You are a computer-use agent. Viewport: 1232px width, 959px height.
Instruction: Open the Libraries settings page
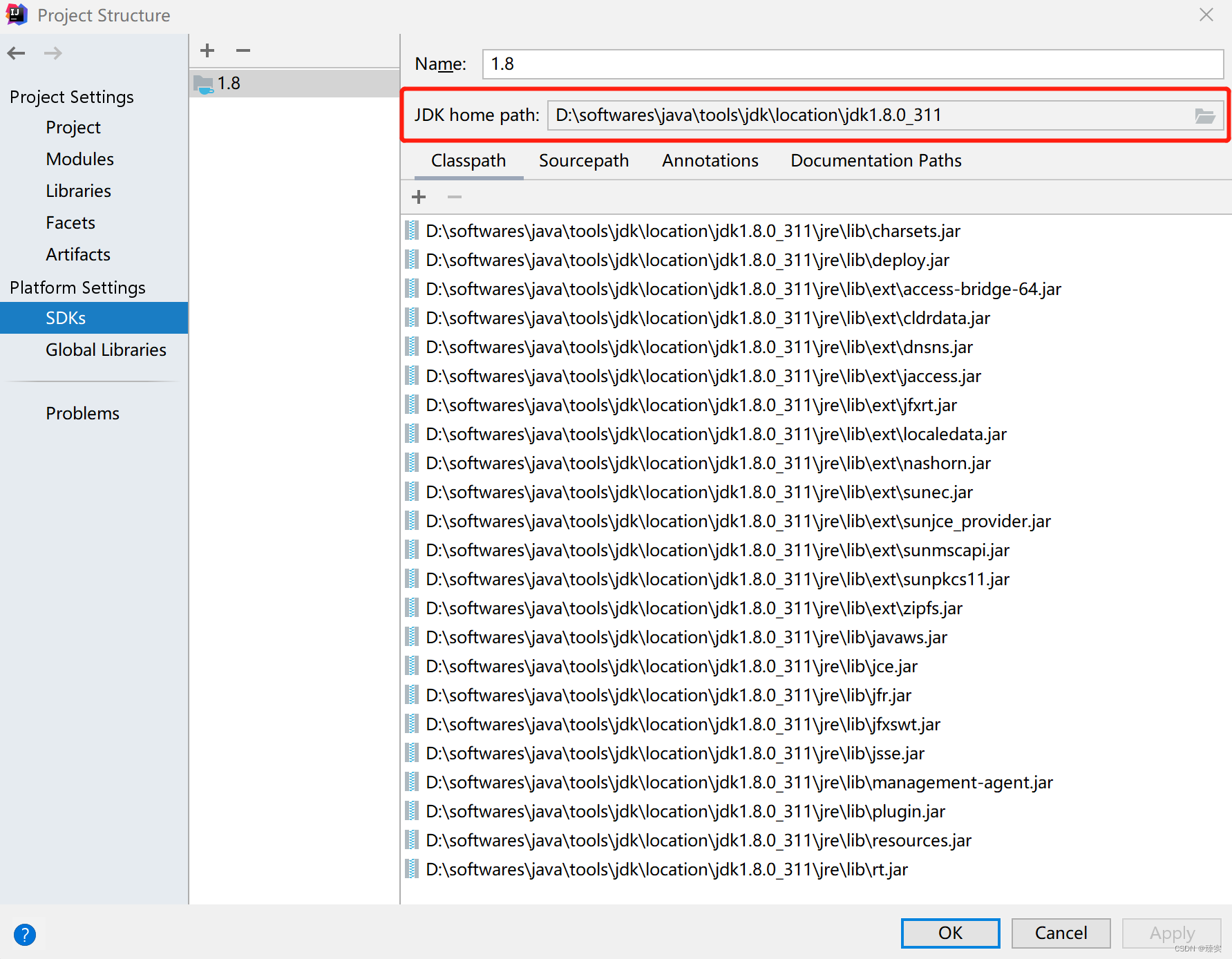click(79, 191)
